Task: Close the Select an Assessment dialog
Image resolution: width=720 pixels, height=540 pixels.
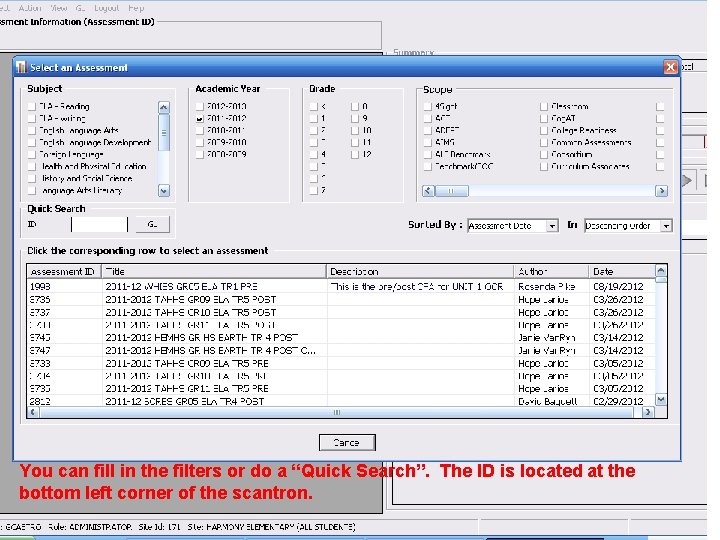Action: [670, 67]
